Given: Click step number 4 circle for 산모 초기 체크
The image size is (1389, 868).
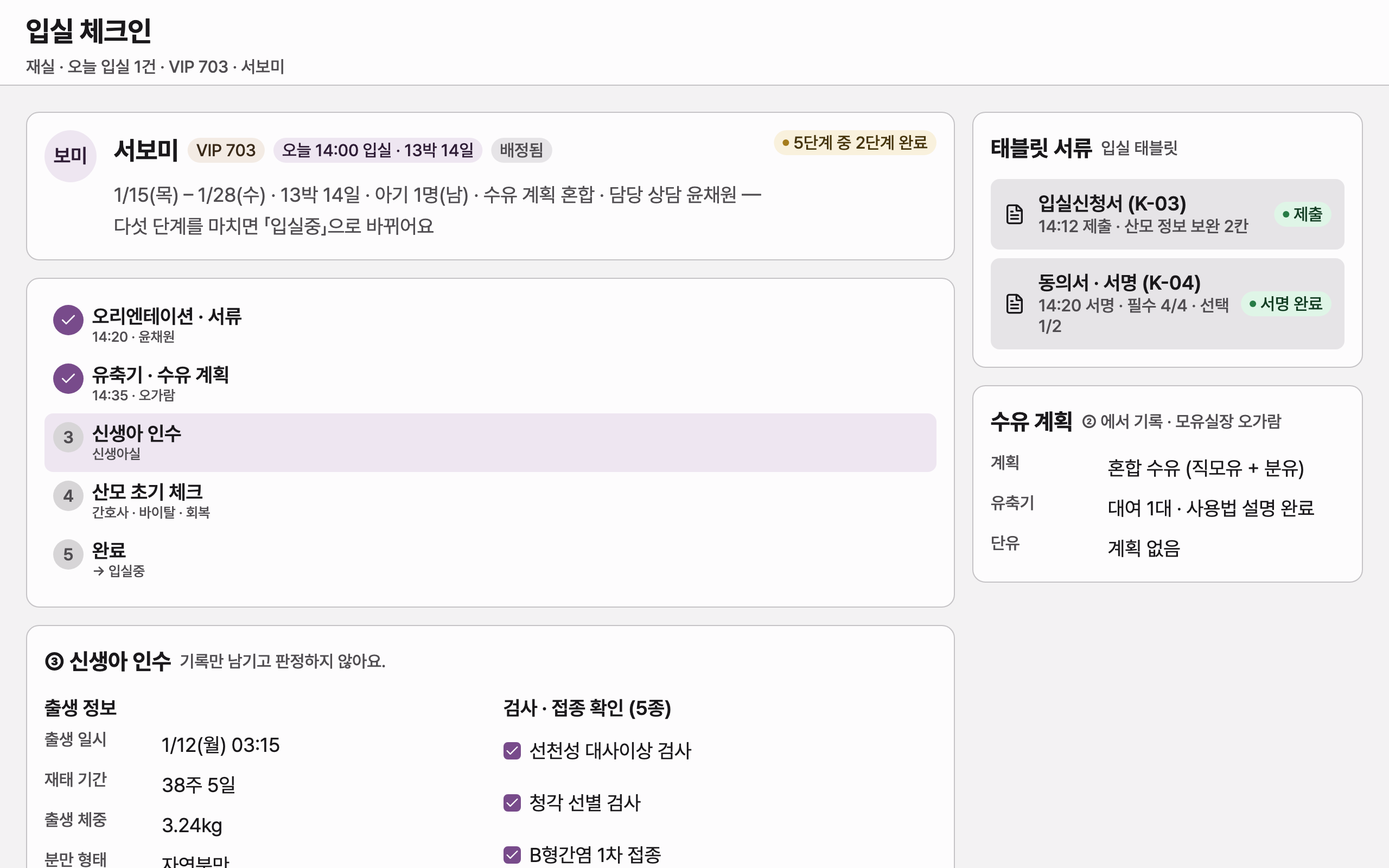Looking at the screenshot, I should tap(68, 496).
